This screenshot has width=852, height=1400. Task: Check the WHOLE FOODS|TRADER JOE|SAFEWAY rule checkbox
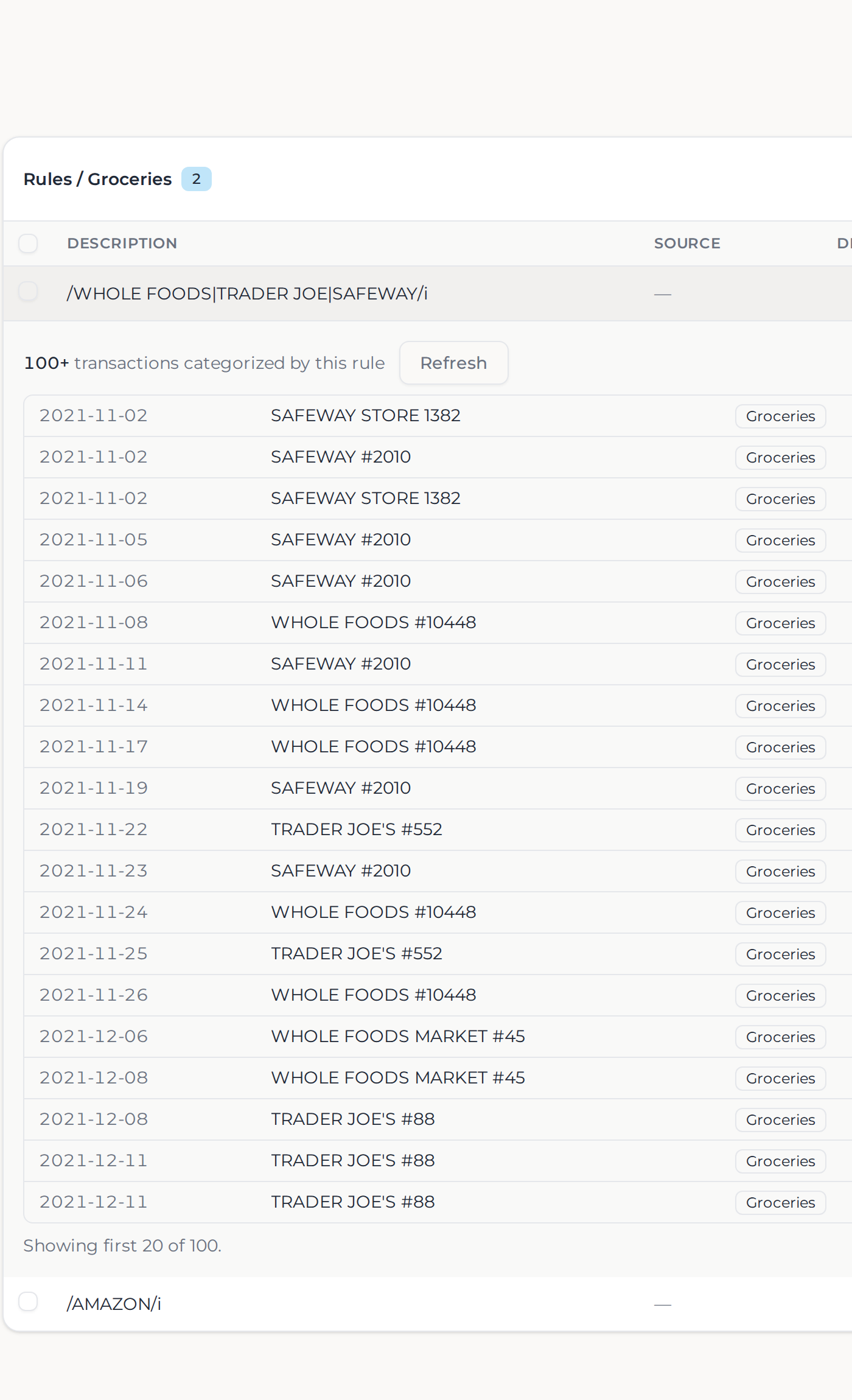click(28, 292)
